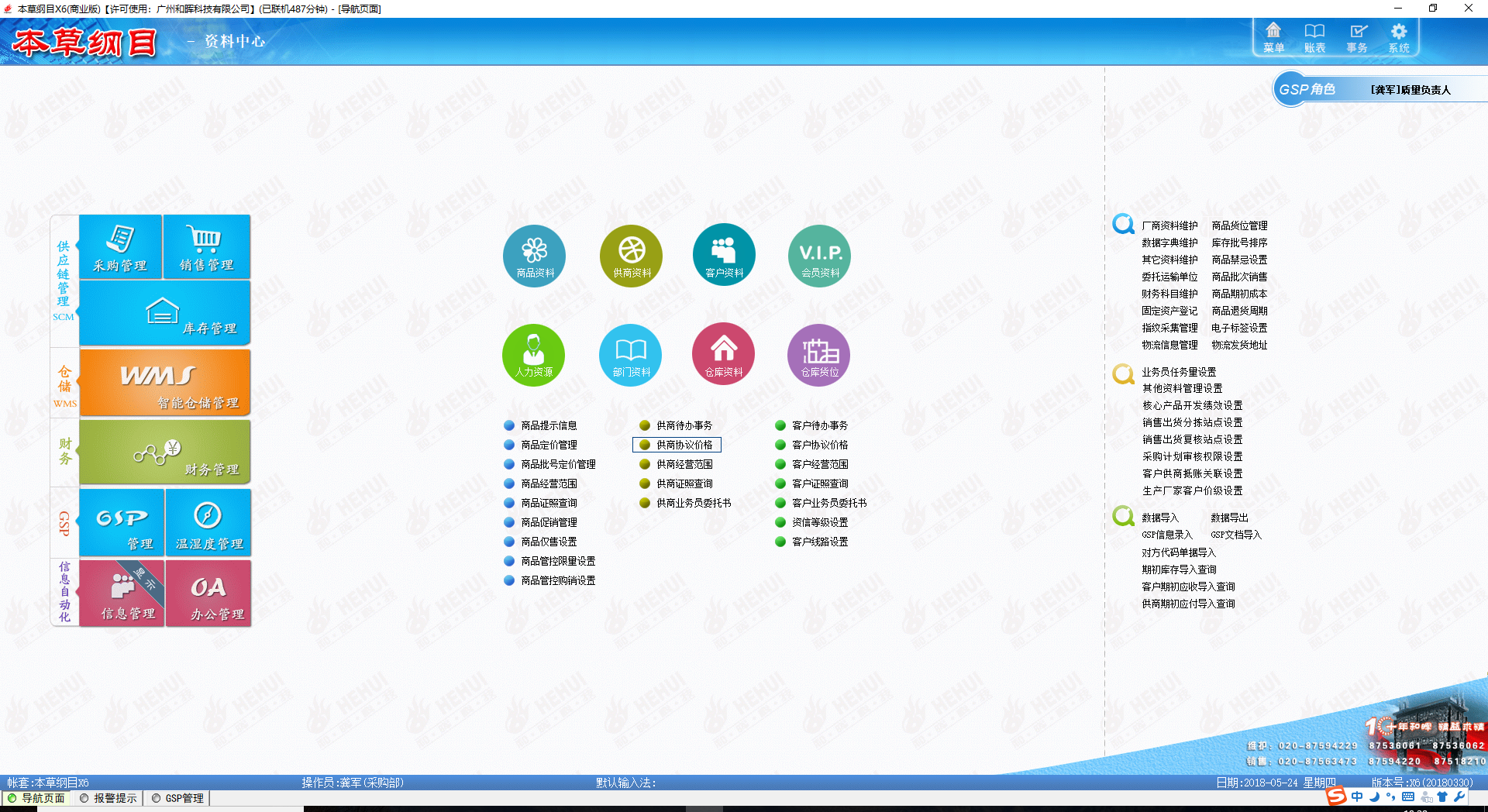Open the 采购计划审核权限设置 link
This screenshot has height=812, width=1488.
click(1192, 456)
